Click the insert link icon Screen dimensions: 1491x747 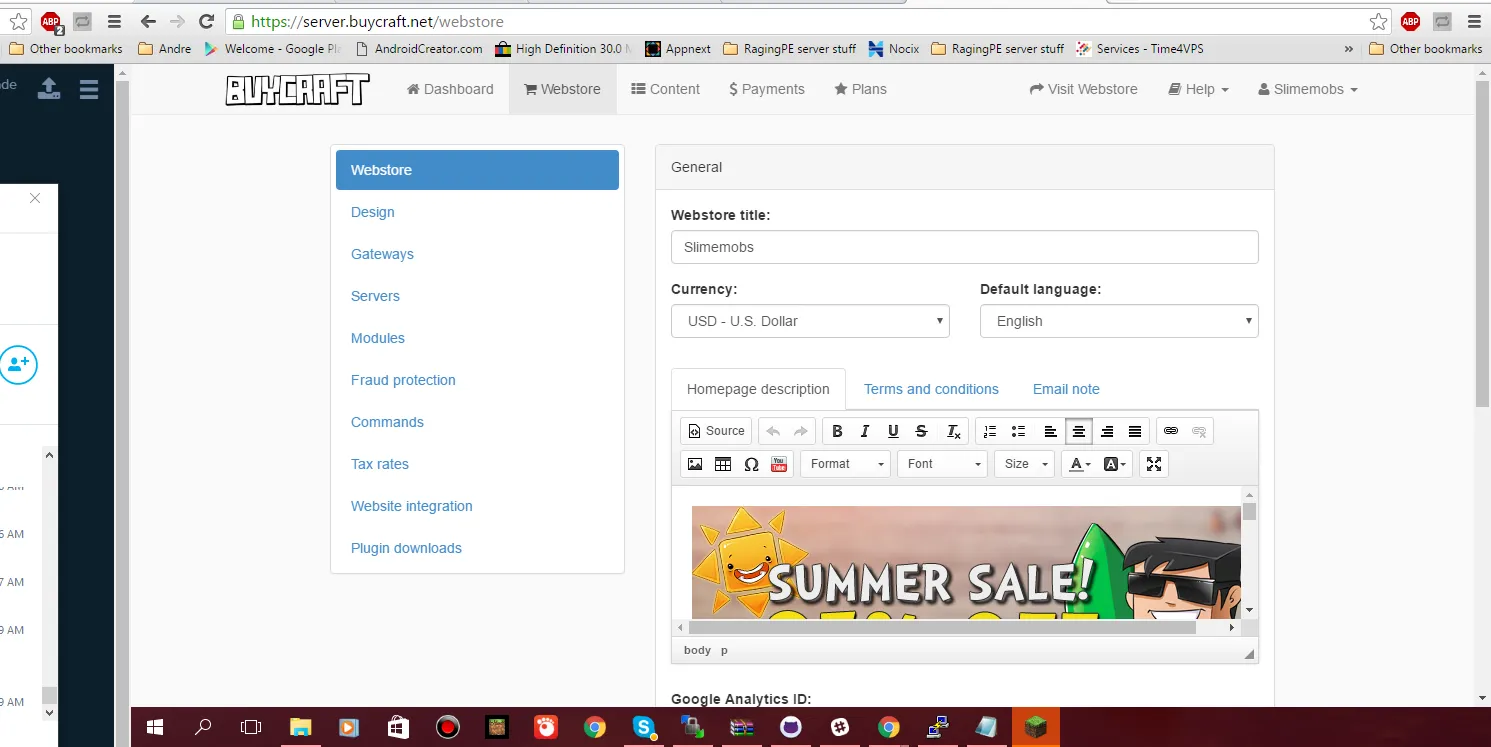click(x=1171, y=431)
